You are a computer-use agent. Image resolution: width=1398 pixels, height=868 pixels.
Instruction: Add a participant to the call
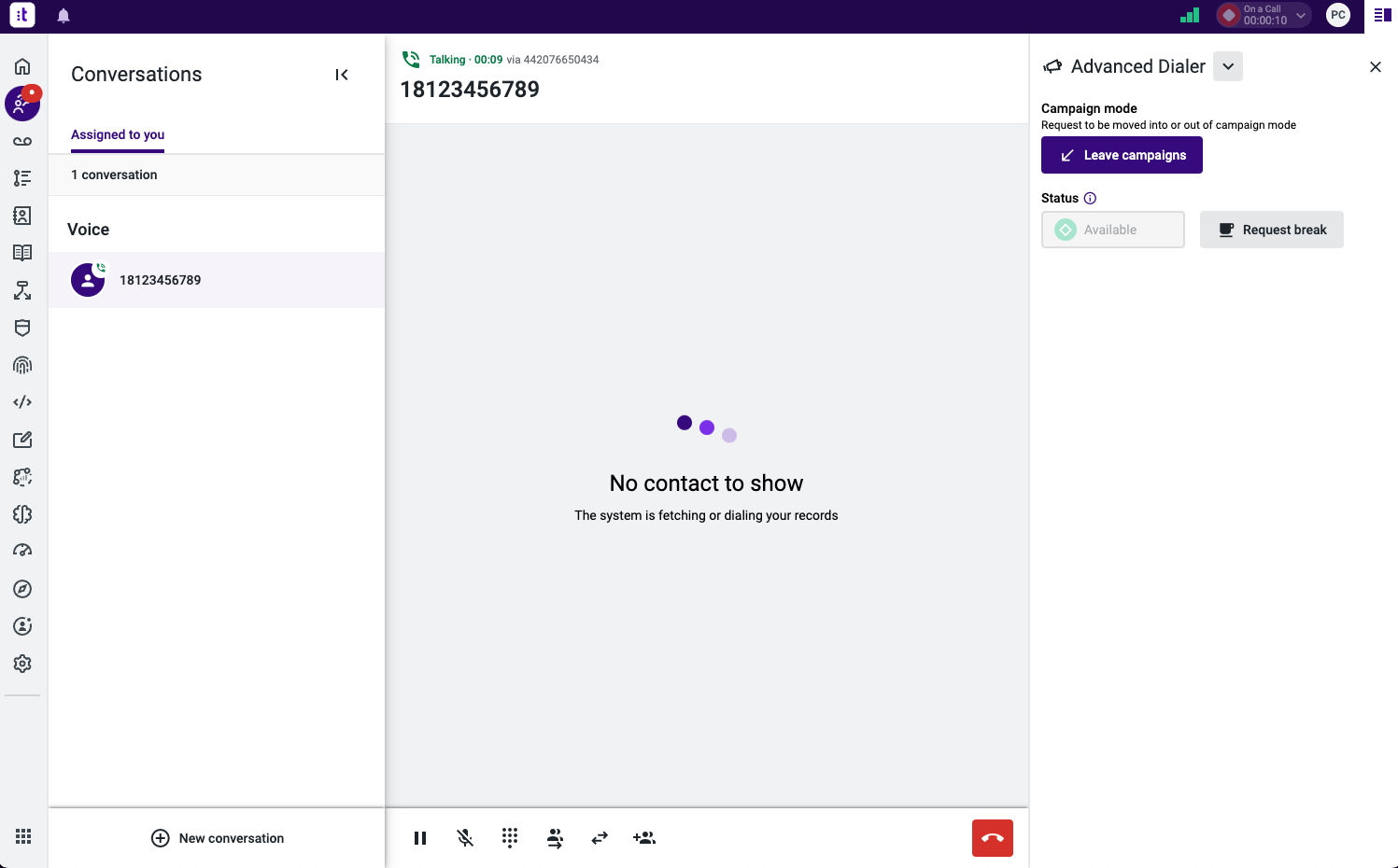click(x=644, y=838)
